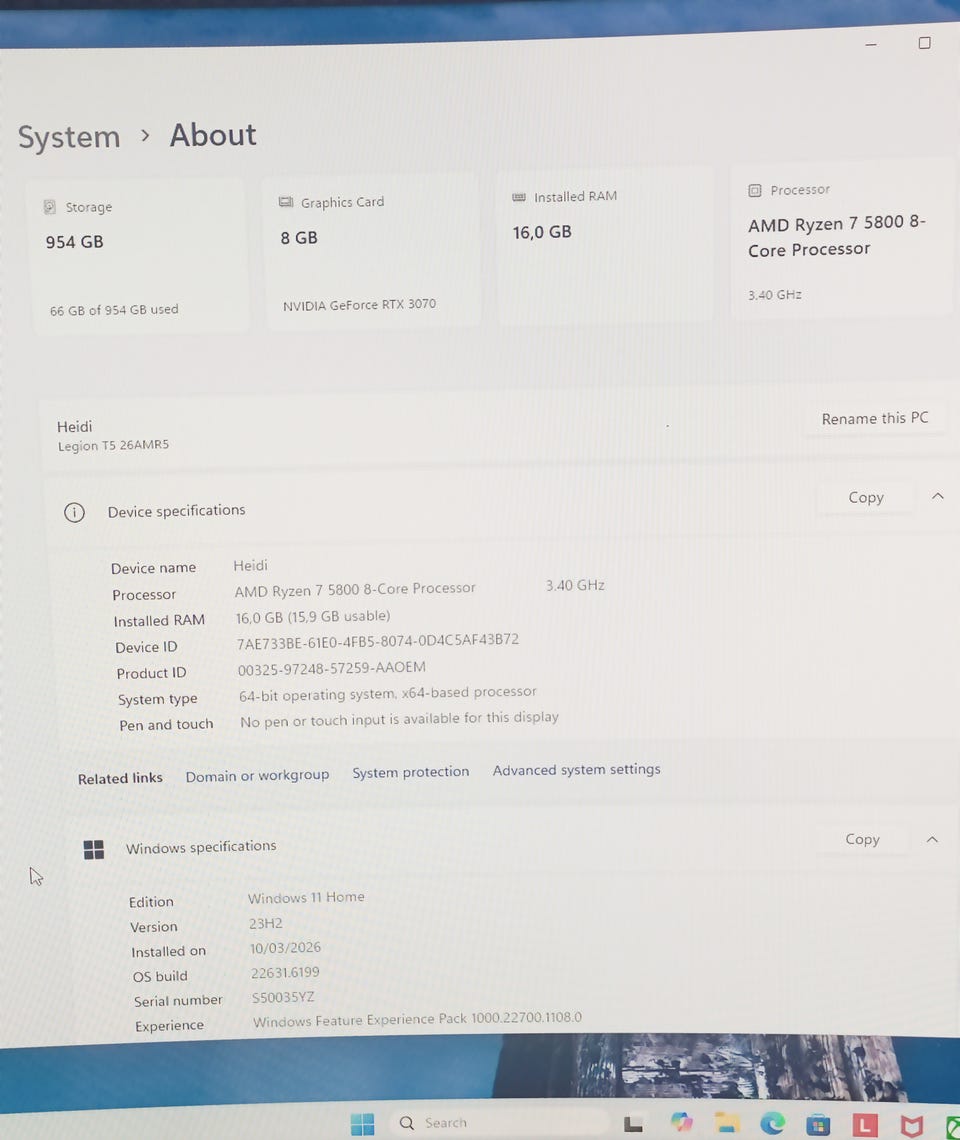
Task: Open System protection link
Action: 411,772
